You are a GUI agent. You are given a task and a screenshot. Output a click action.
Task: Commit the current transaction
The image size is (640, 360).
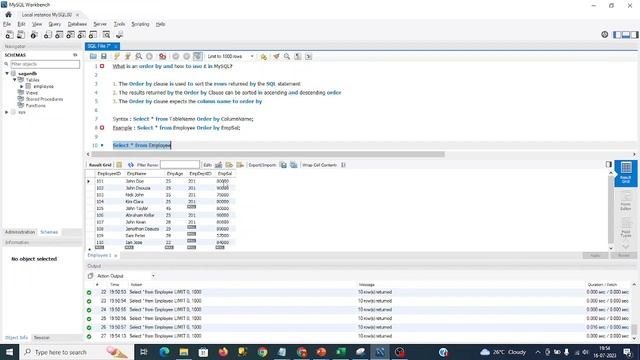pos(176,56)
